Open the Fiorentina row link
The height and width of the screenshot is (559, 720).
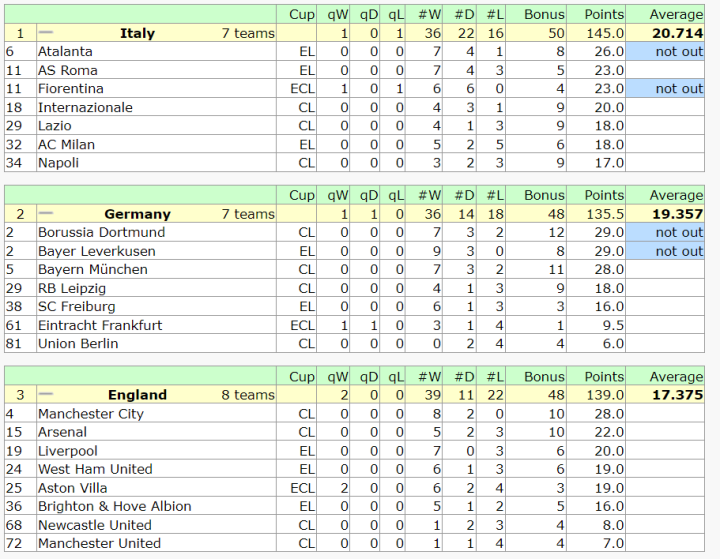70,89
